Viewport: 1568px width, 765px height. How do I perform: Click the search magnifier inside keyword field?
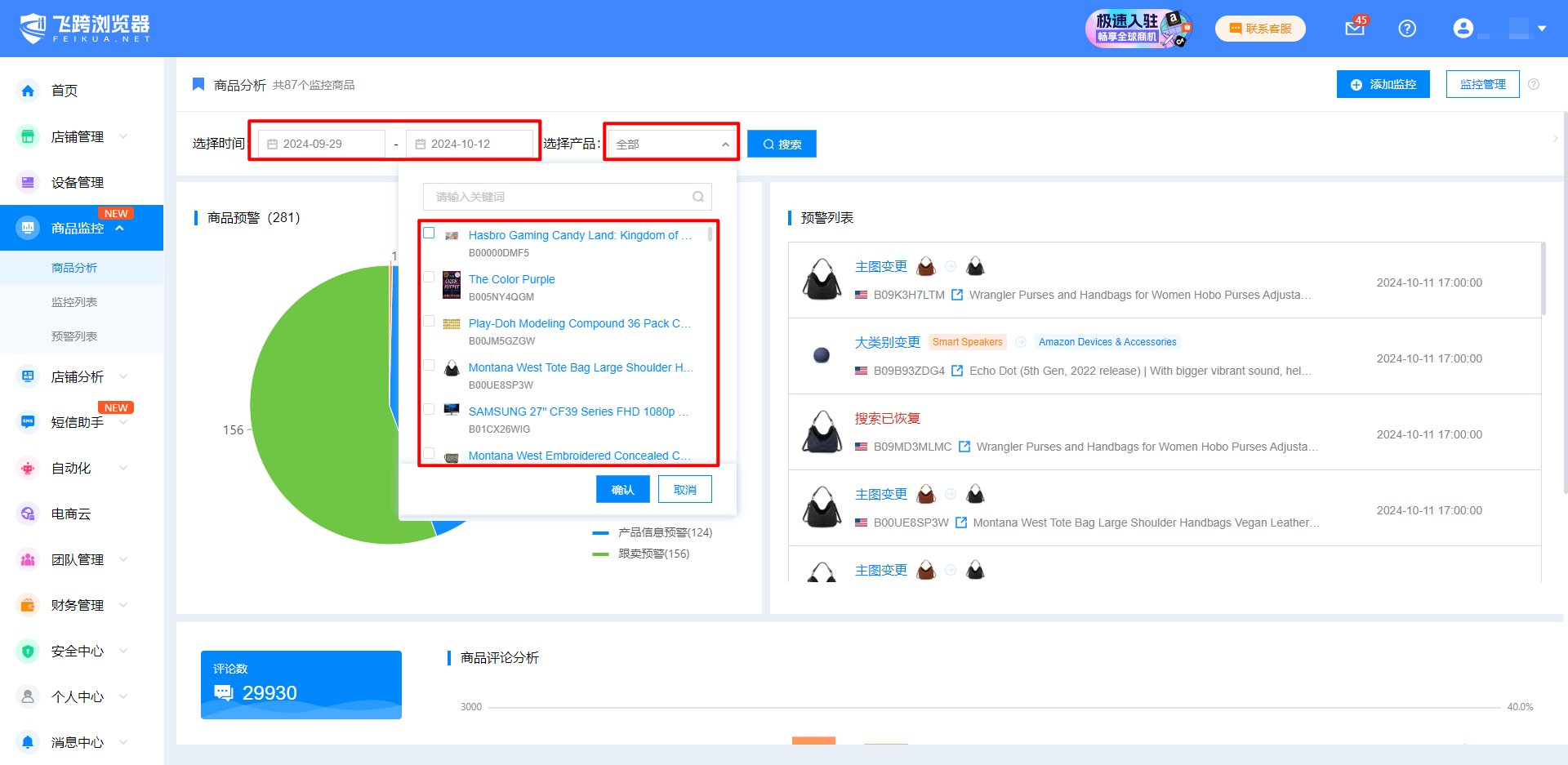[697, 197]
